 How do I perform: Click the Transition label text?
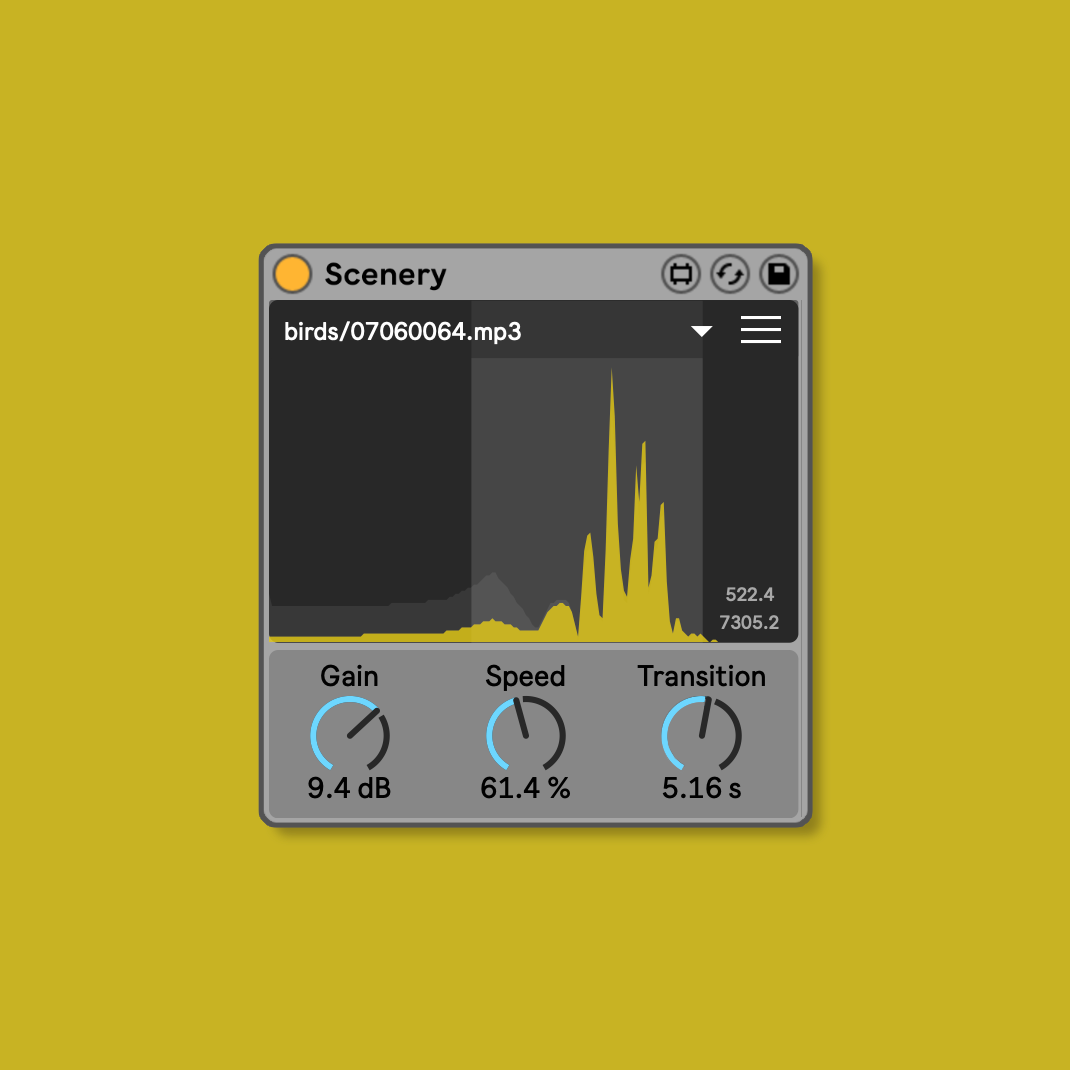[702, 677]
